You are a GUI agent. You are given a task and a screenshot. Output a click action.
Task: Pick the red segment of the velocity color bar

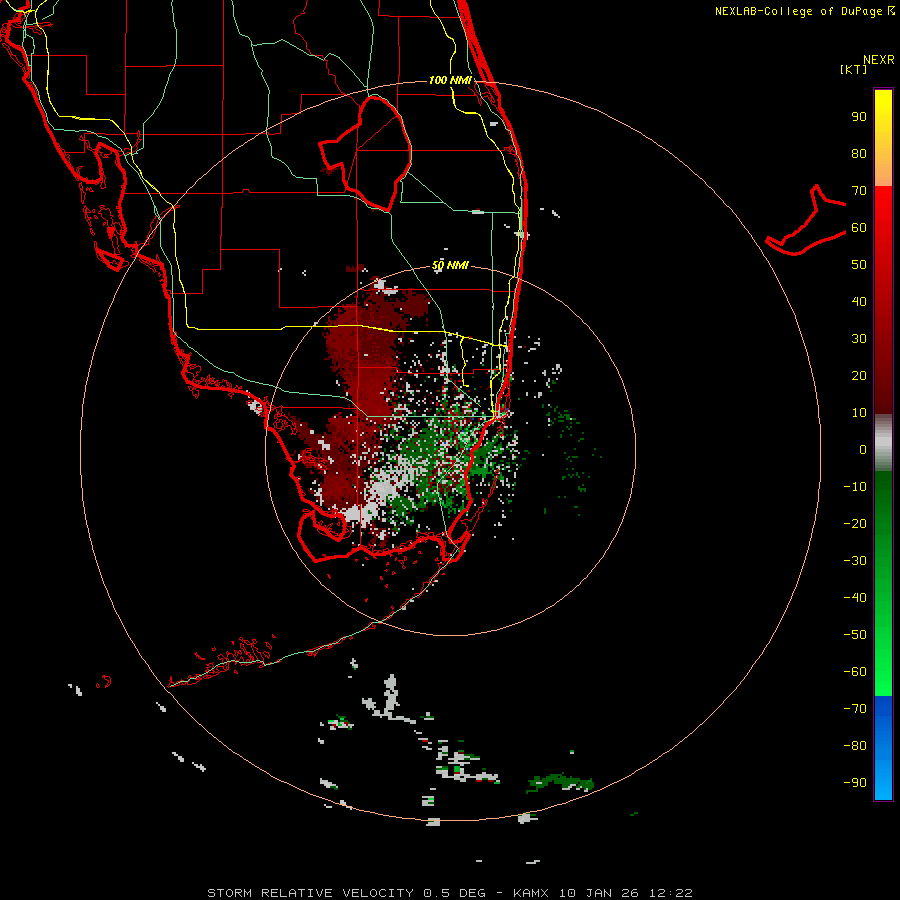pos(883,300)
